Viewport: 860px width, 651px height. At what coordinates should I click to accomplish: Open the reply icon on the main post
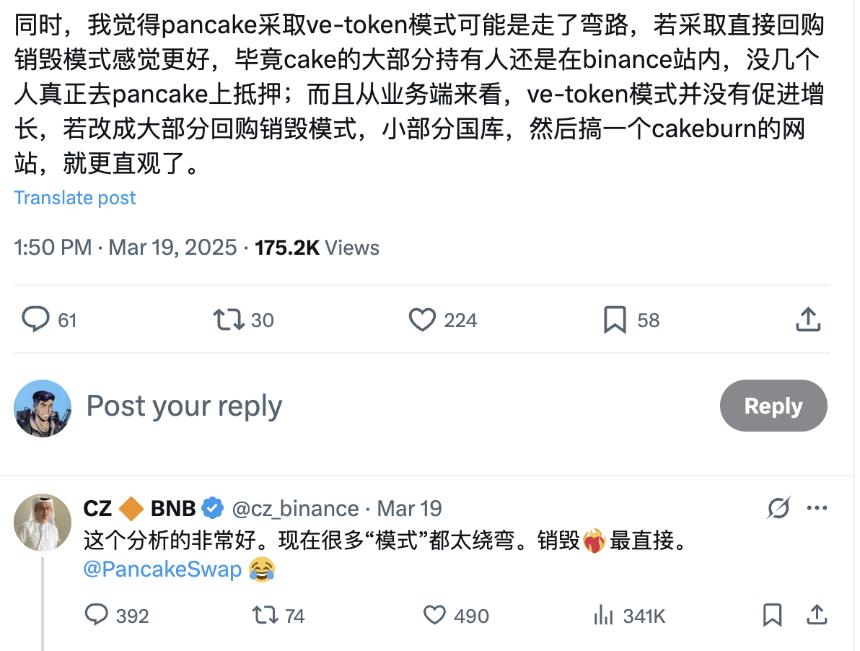pos(32,319)
